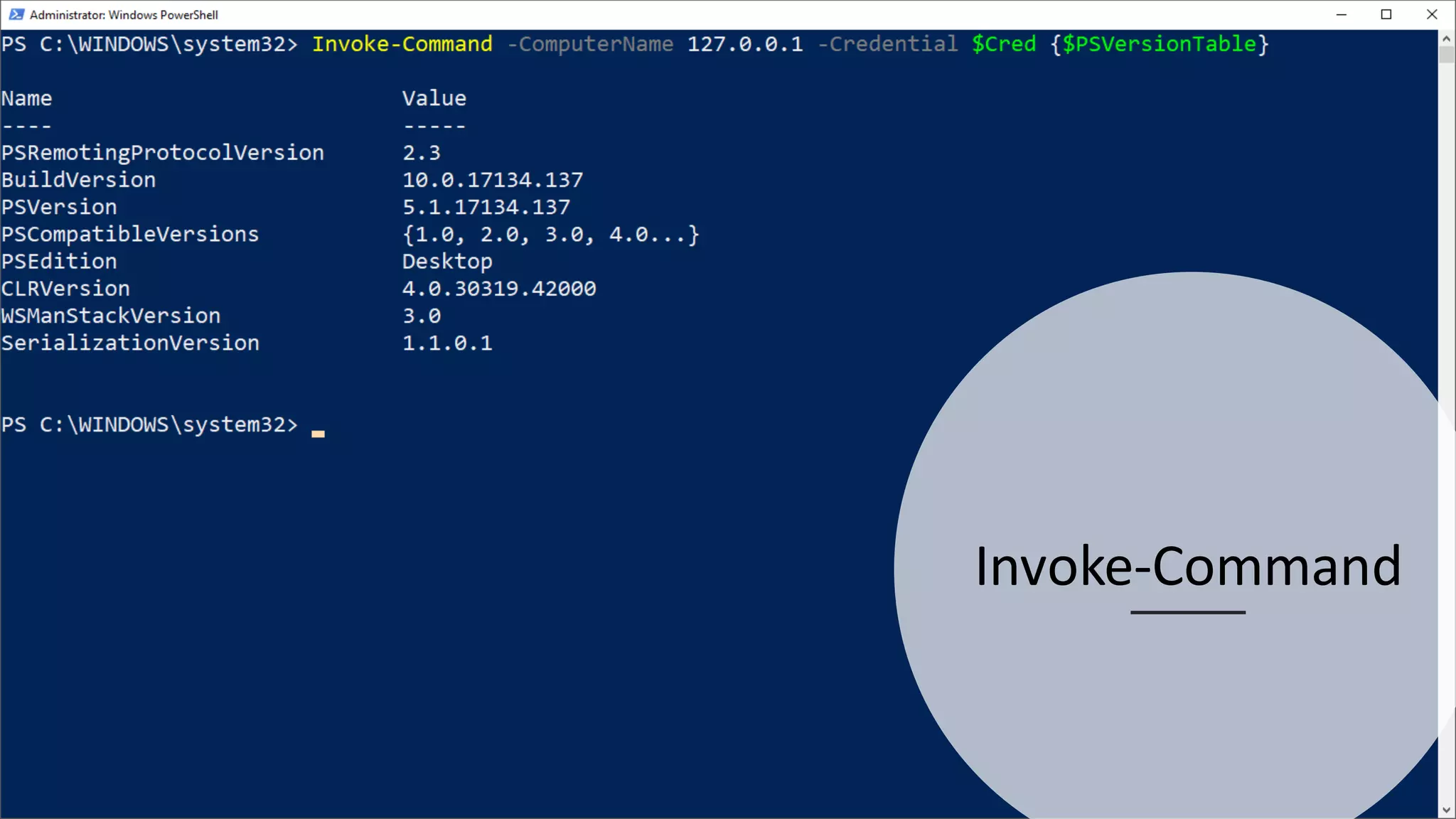Click the vertical scrollbar thumb

pos(1447,55)
